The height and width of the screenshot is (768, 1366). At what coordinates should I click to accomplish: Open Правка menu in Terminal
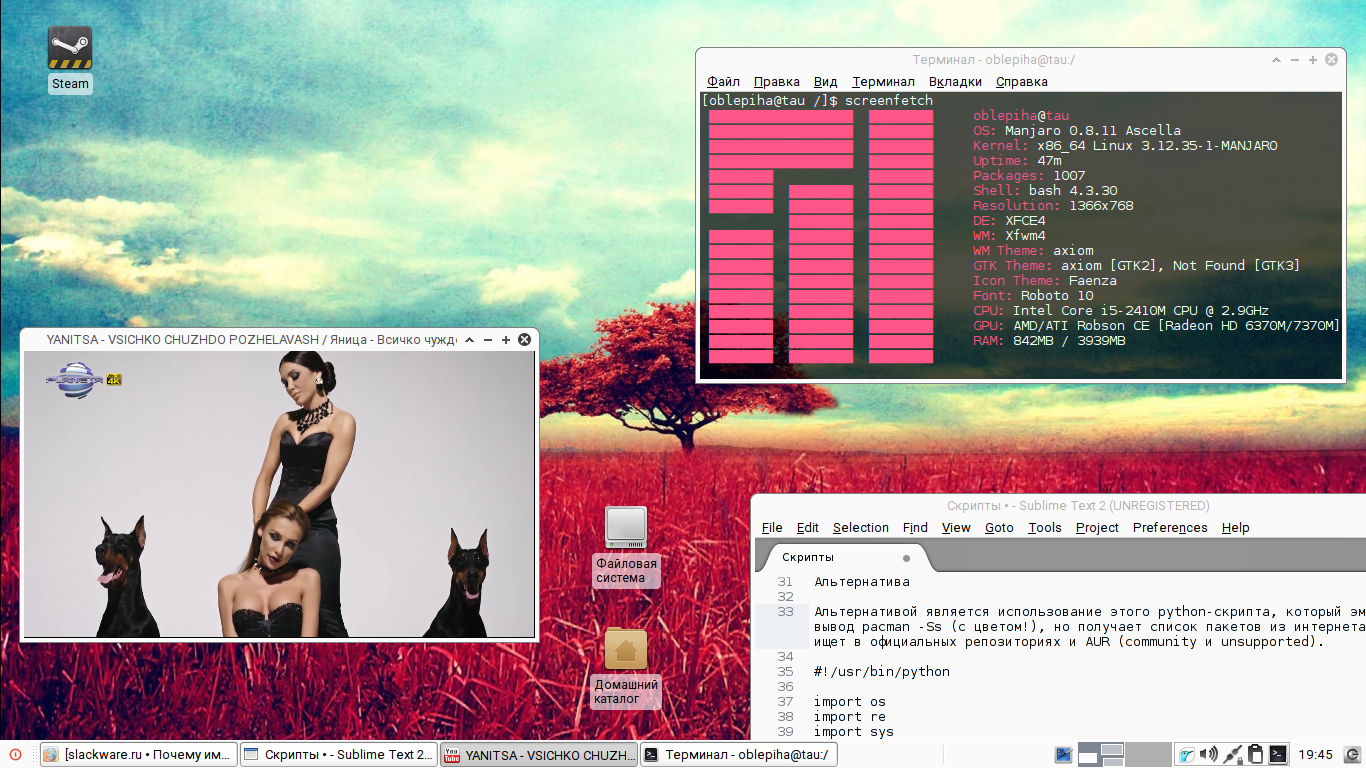[x=776, y=82]
